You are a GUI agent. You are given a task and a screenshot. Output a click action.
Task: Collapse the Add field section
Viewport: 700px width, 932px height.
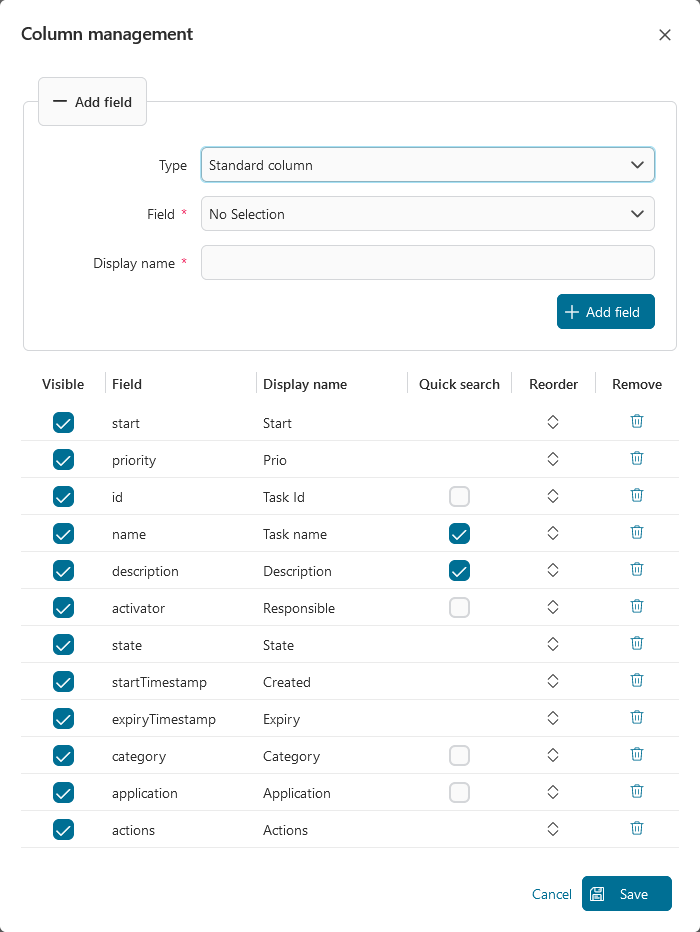[x=92, y=102]
